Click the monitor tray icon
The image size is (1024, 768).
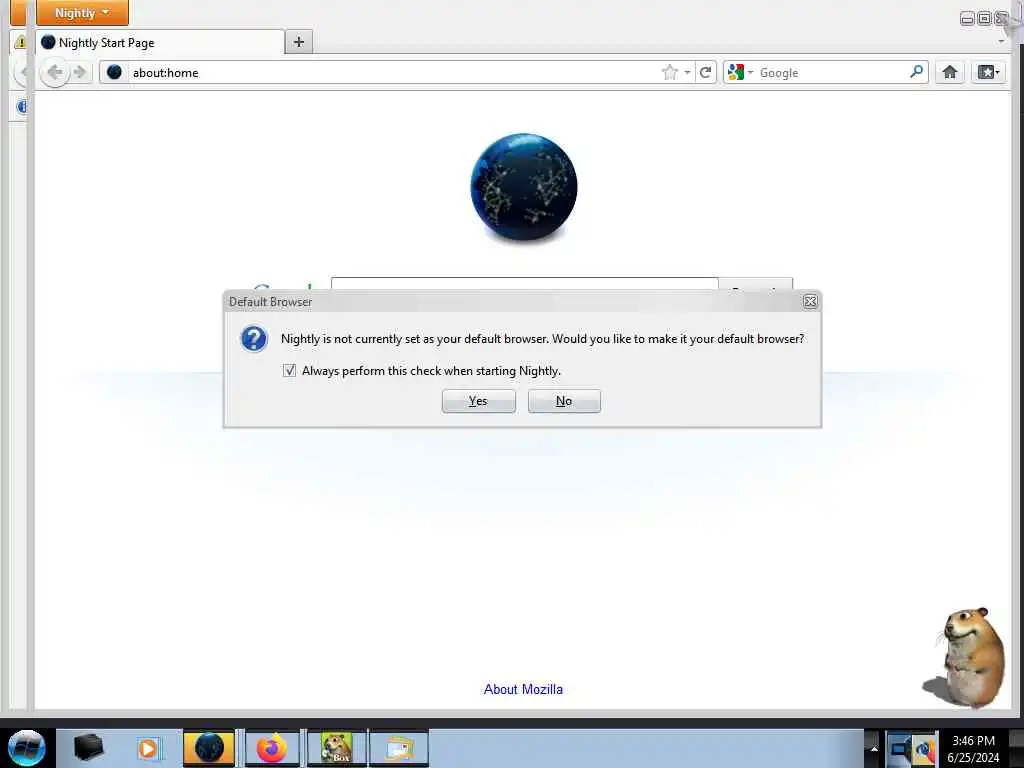pos(900,748)
